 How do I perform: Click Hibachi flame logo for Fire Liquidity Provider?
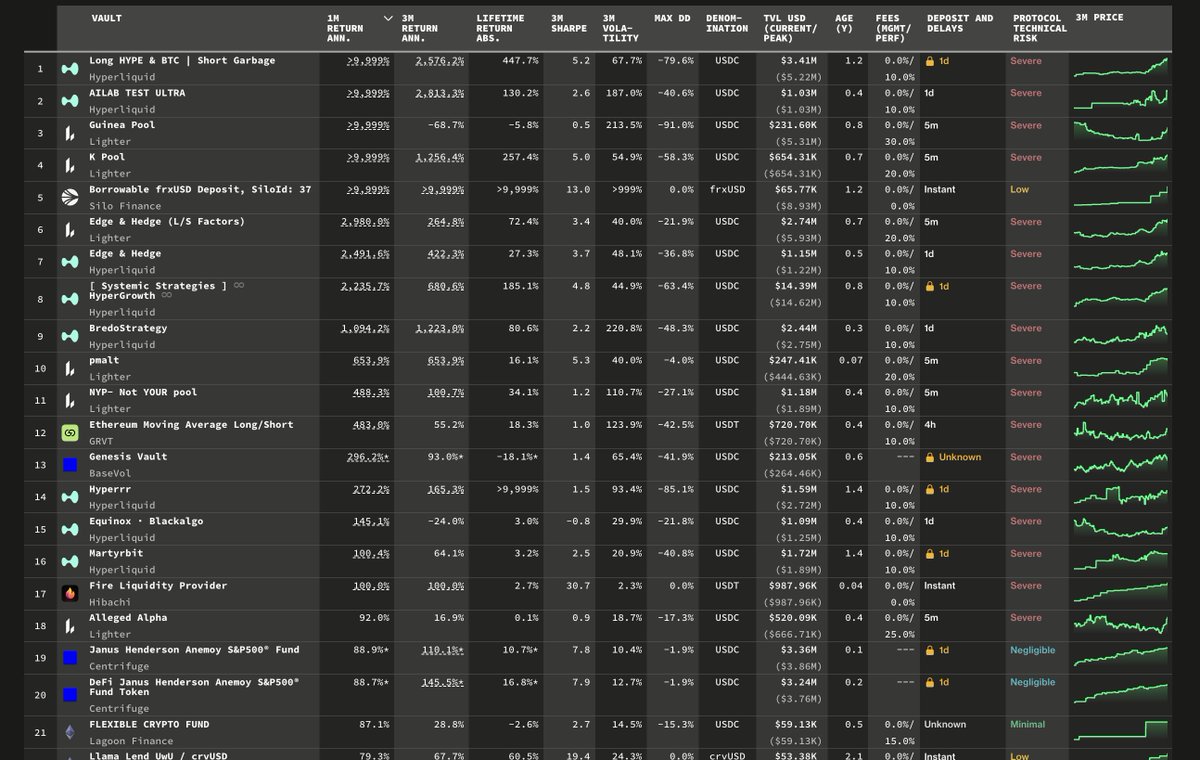[x=70, y=593]
